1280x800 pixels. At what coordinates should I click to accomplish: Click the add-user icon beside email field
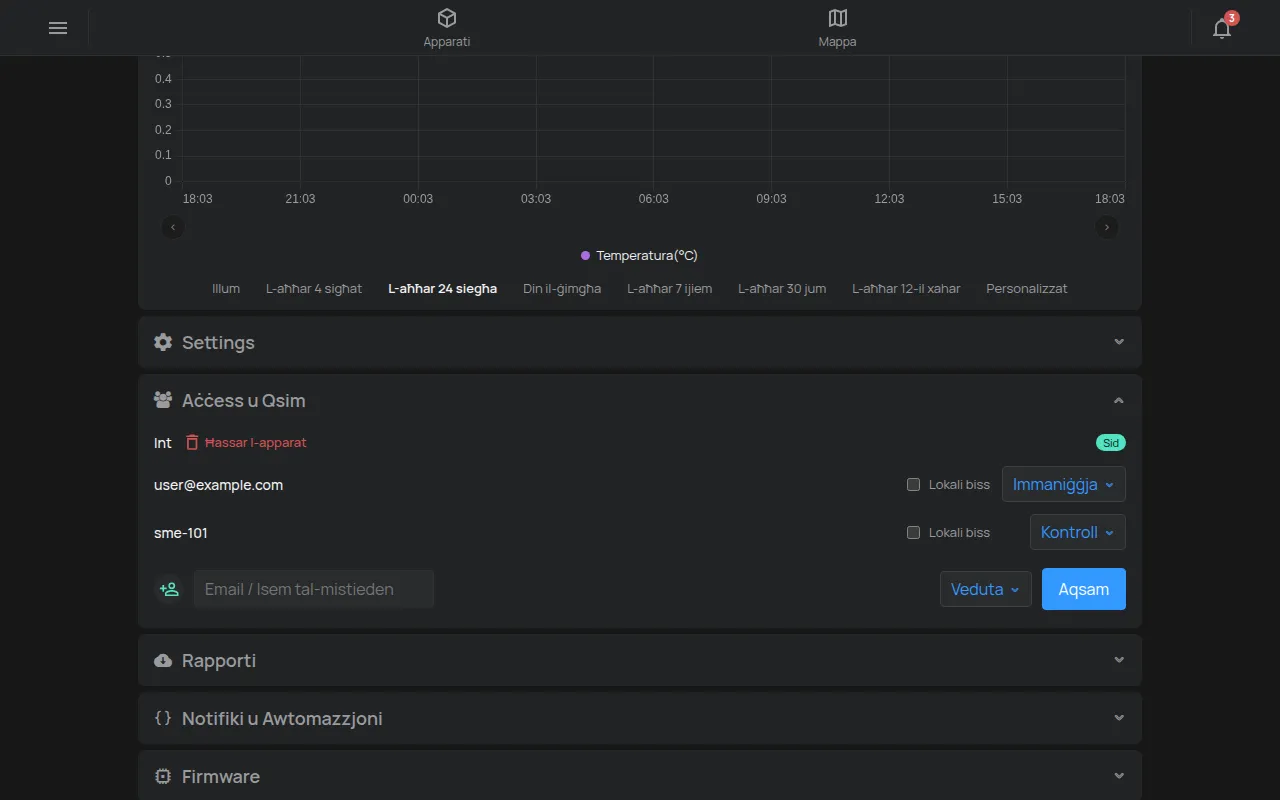(170, 589)
